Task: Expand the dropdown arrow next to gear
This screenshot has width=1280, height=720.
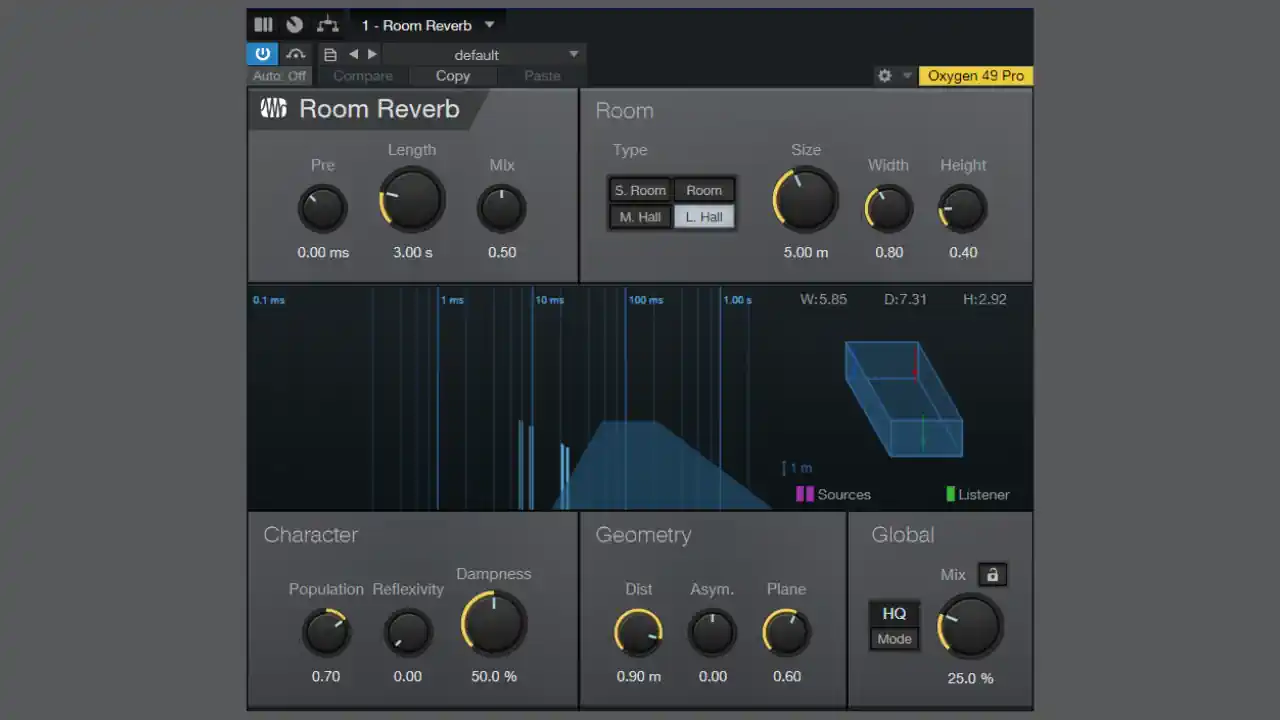Action: (x=907, y=76)
